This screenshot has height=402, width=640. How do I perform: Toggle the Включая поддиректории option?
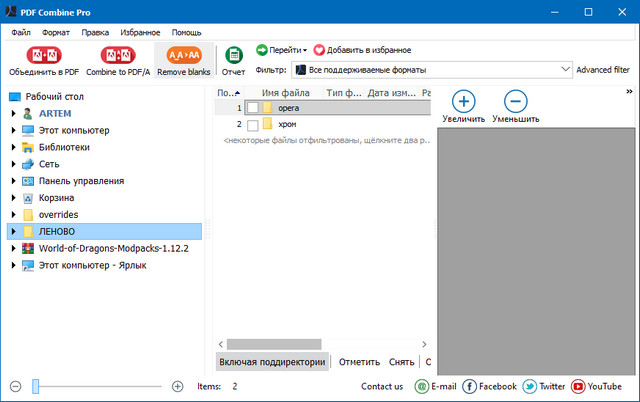click(272, 361)
